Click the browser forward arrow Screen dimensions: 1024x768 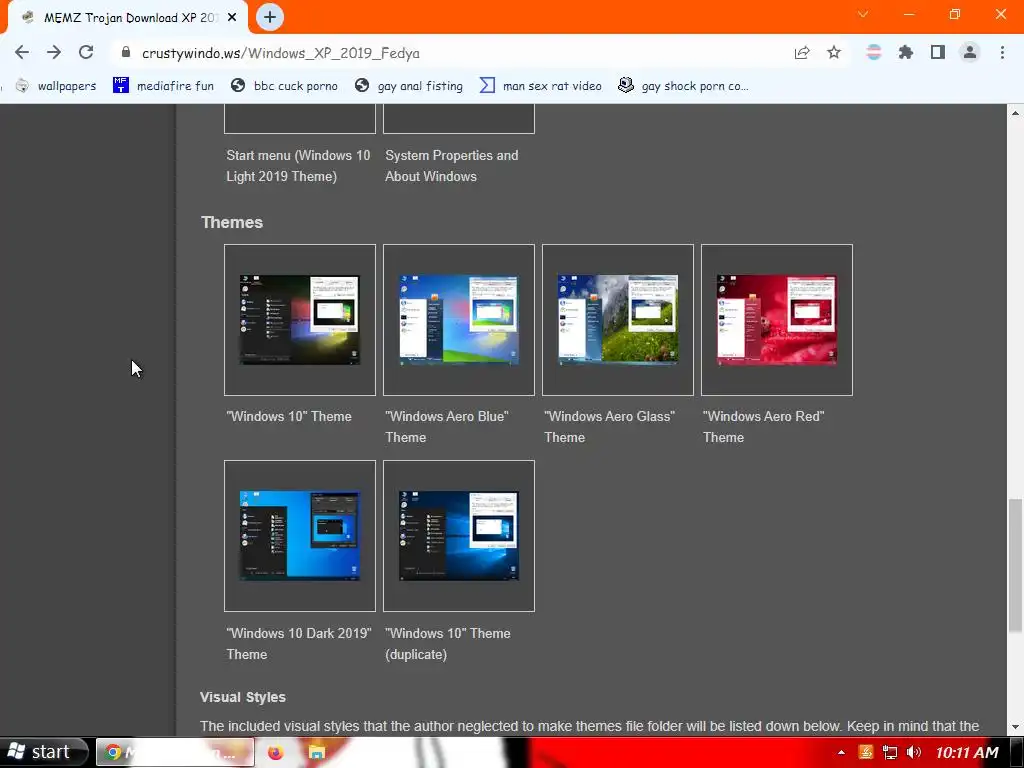coord(54,53)
